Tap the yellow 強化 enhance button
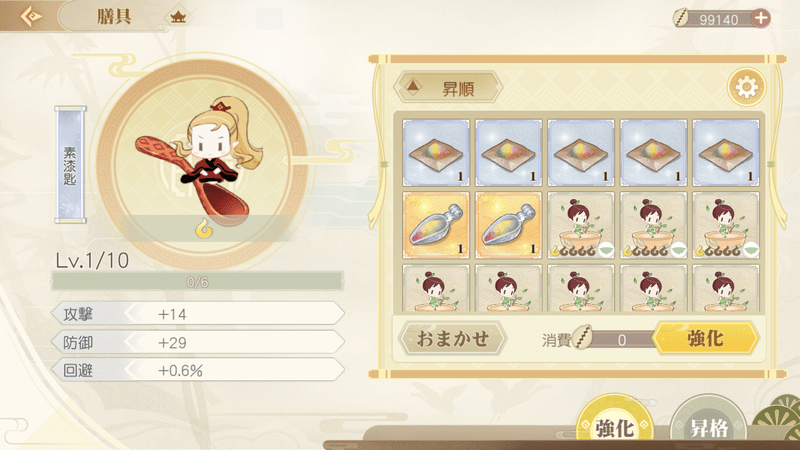The image size is (800, 450). pos(706,338)
